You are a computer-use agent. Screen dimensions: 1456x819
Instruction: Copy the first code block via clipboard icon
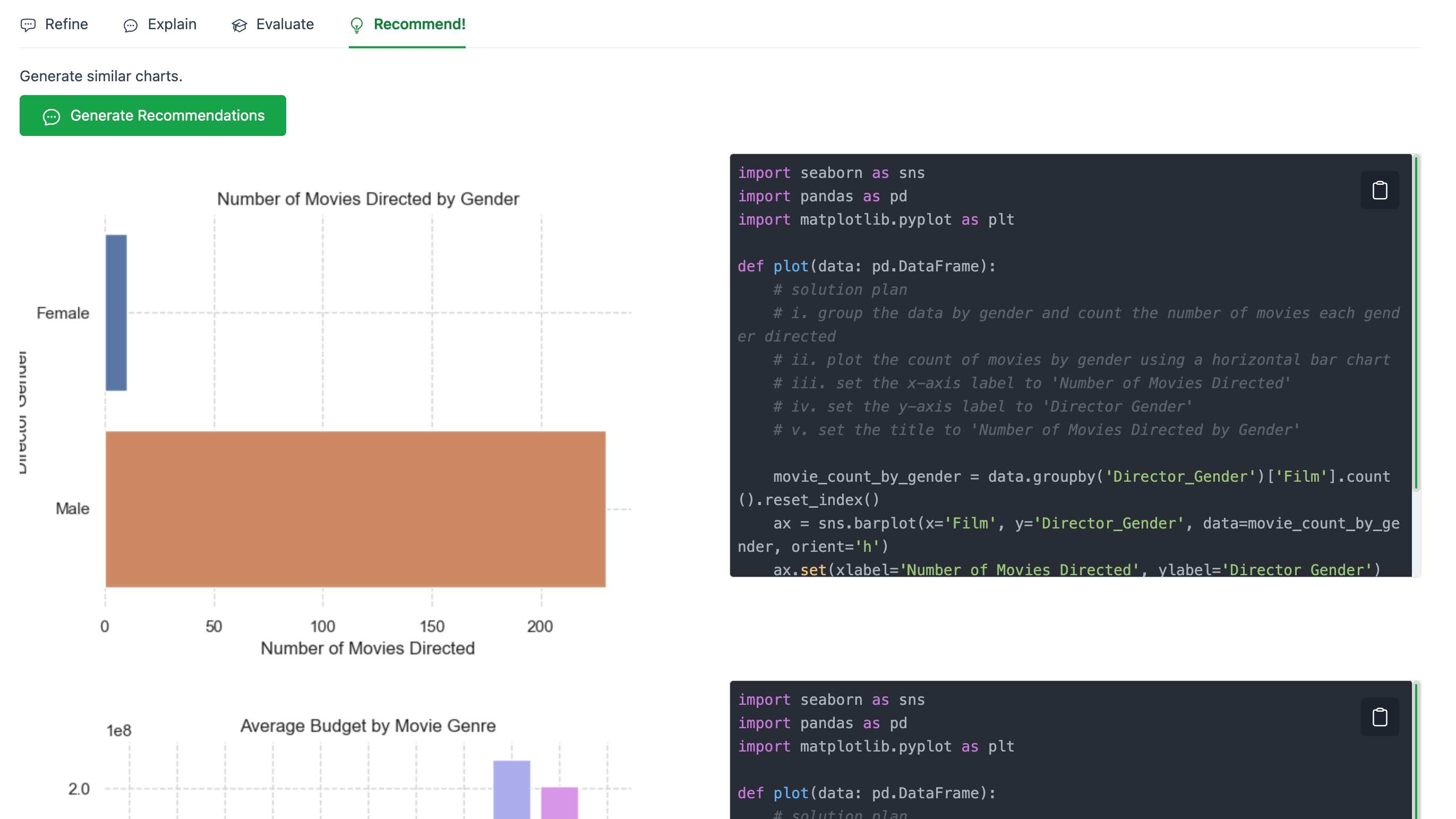pyautogui.click(x=1379, y=191)
